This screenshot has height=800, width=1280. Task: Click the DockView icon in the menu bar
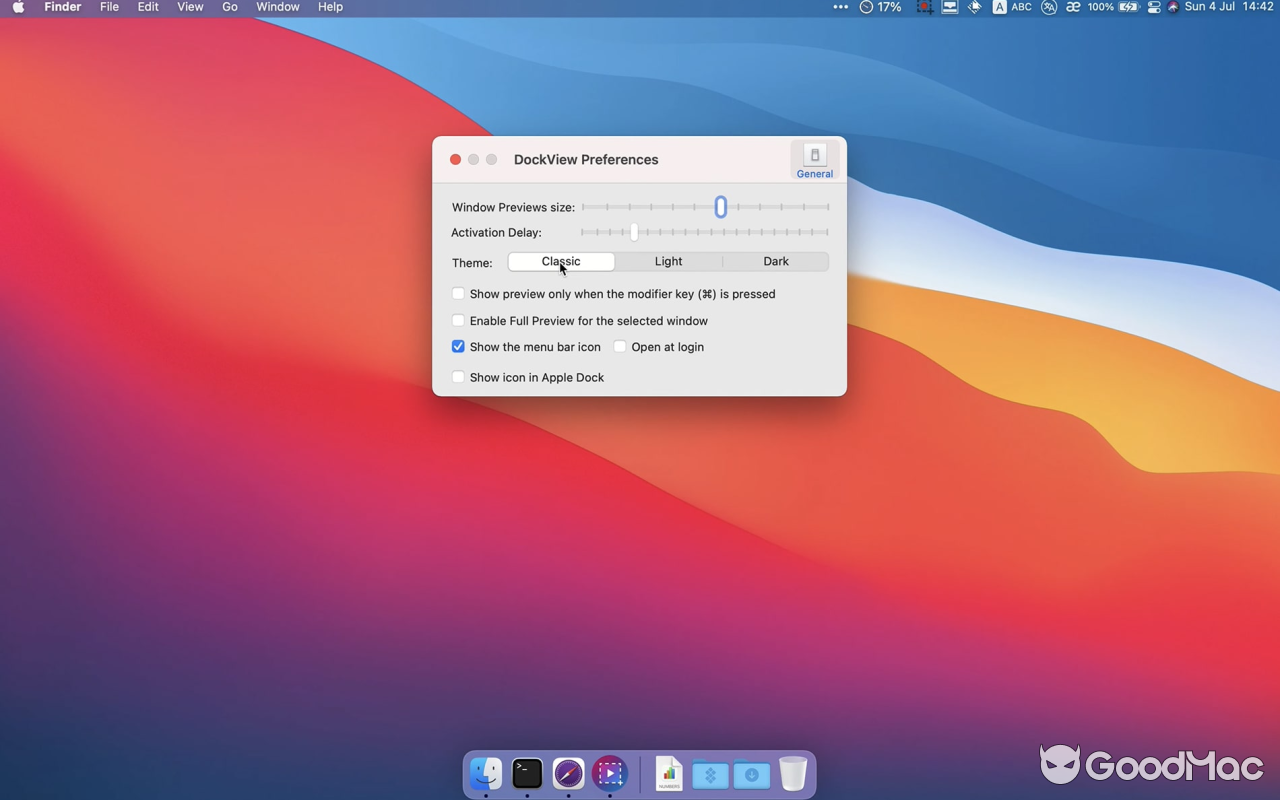(x=948, y=7)
